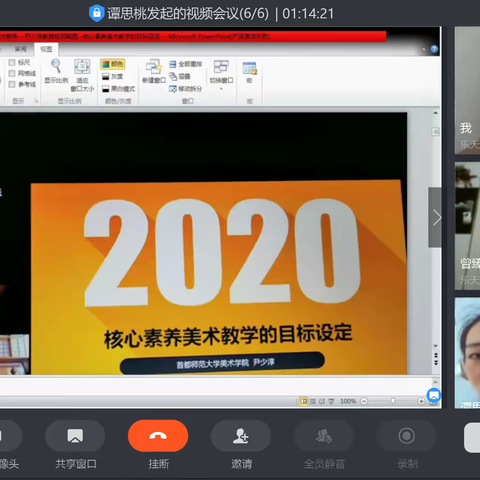Click the meeting title 谭思桃发起的视频会议
480x480 pixels.
[x=173, y=14]
